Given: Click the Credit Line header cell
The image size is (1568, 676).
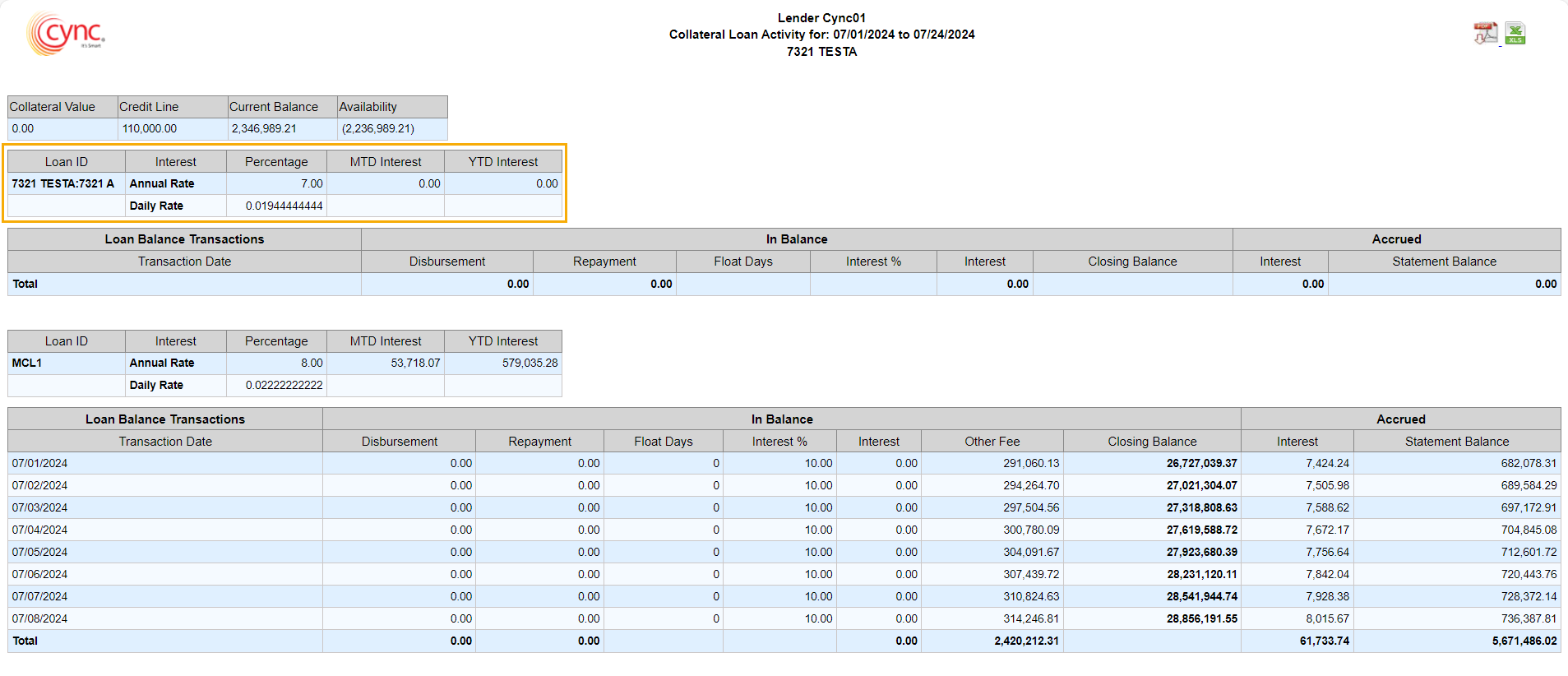Looking at the screenshot, I should pyautogui.click(x=149, y=107).
